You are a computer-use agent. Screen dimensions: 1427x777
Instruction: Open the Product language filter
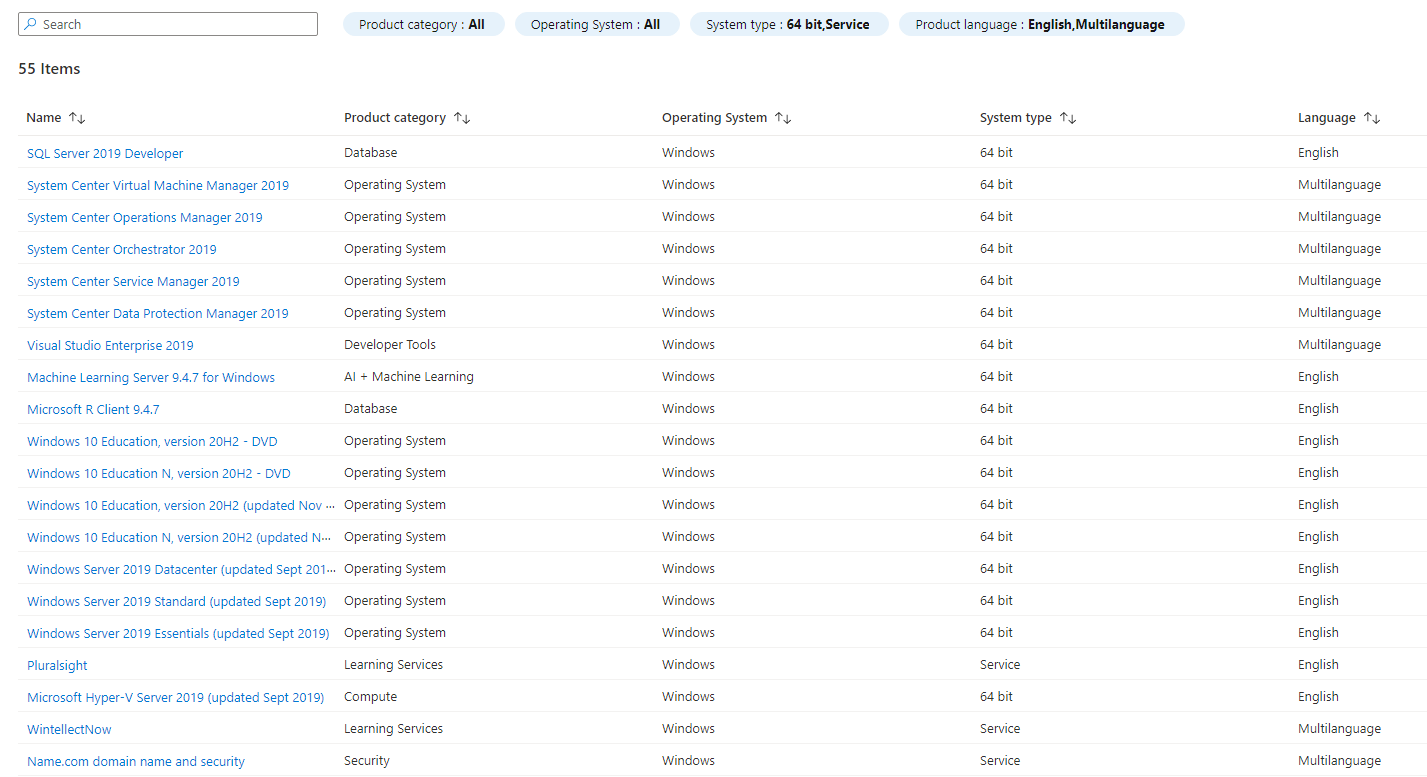1041,24
